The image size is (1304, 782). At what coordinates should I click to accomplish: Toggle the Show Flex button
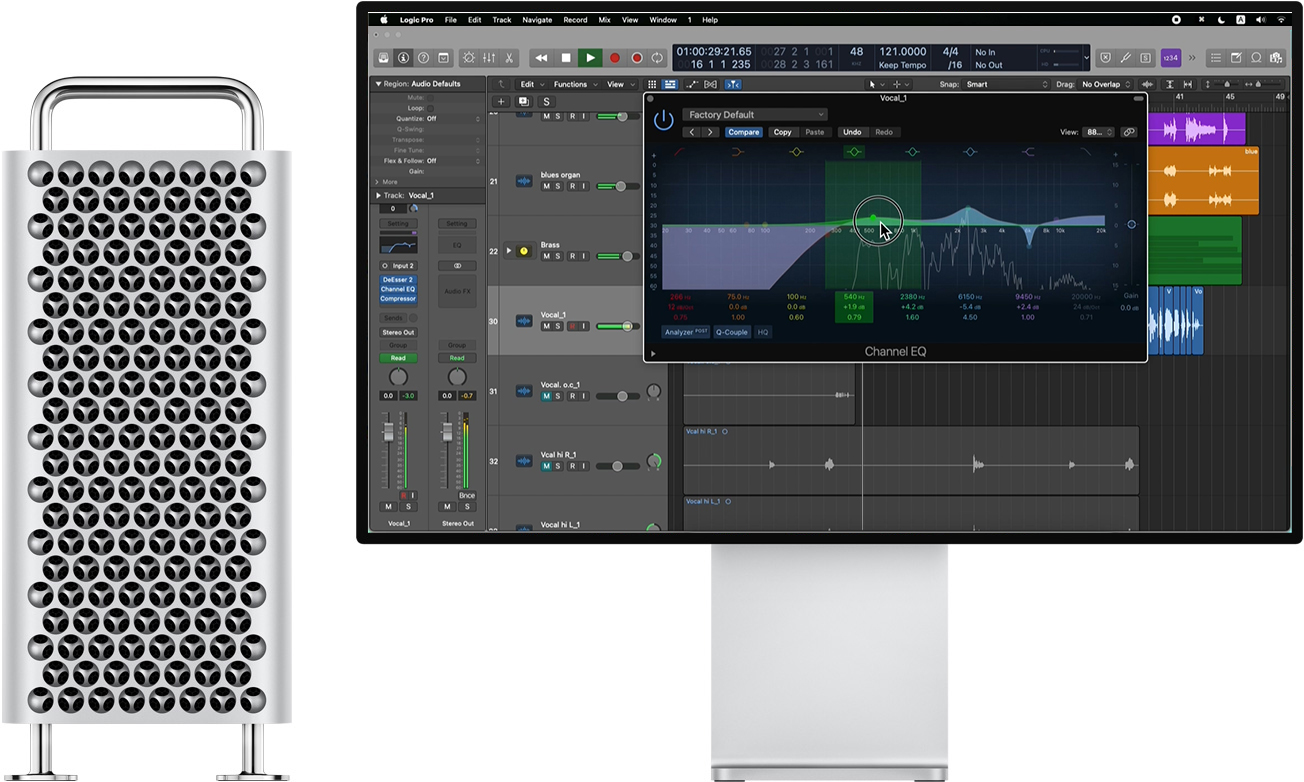[711, 85]
